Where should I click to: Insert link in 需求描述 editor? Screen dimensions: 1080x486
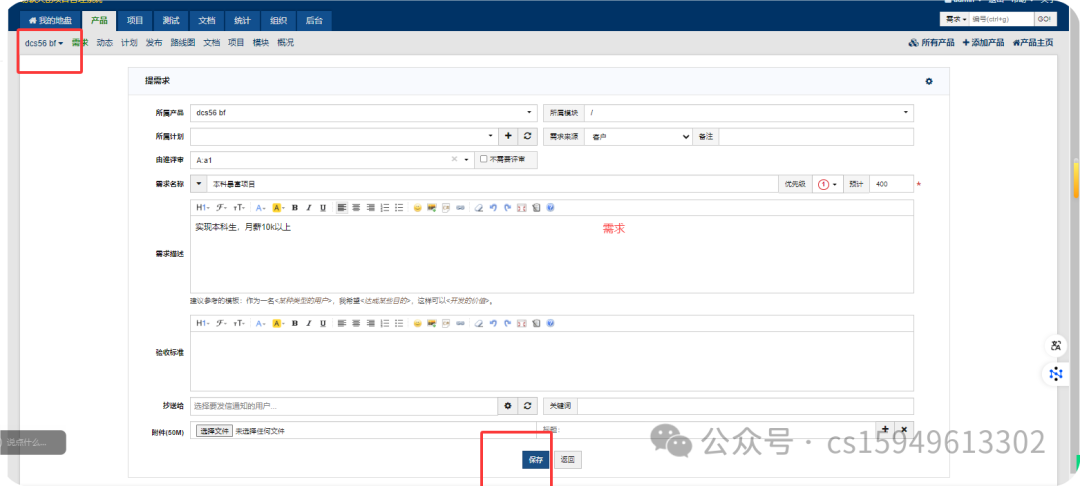click(460, 207)
